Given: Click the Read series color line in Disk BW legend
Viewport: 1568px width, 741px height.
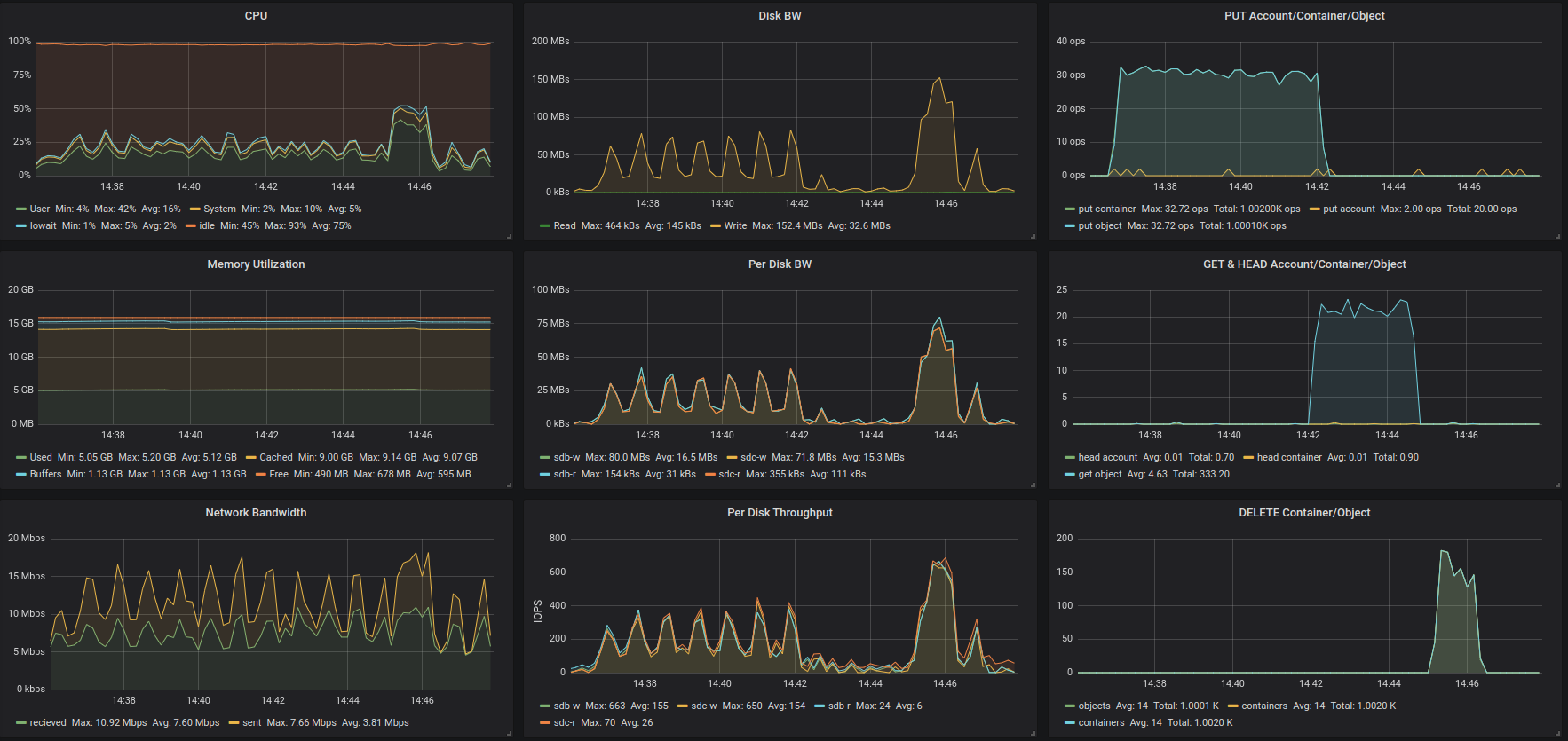Looking at the screenshot, I should click(545, 226).
